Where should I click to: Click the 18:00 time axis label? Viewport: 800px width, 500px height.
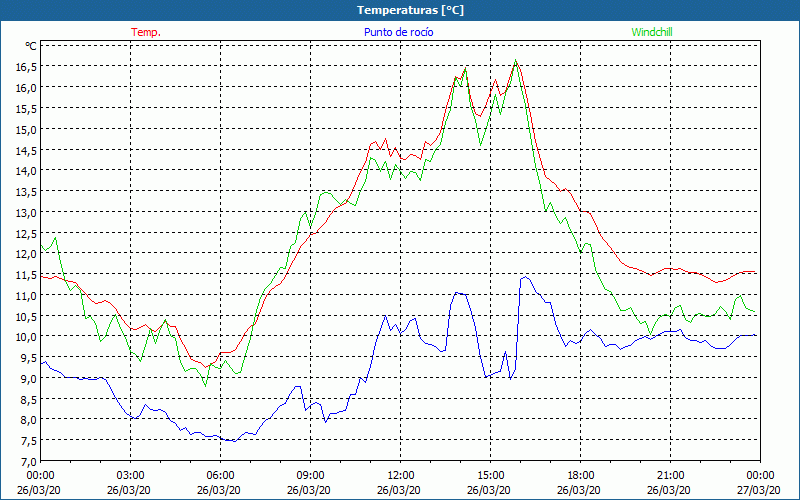coord(580,476)
